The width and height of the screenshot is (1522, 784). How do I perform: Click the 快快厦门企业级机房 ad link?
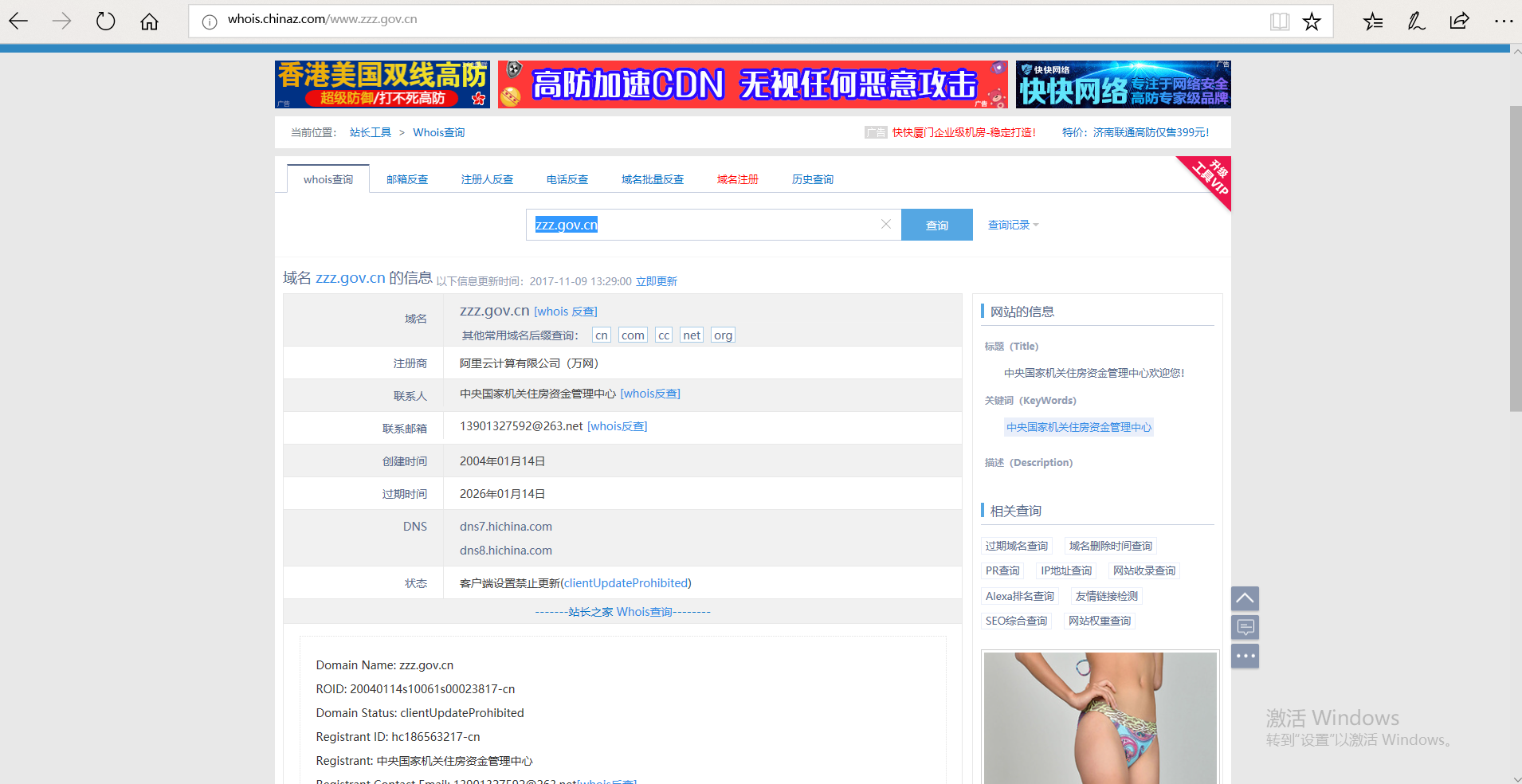(x=964, y=132)
